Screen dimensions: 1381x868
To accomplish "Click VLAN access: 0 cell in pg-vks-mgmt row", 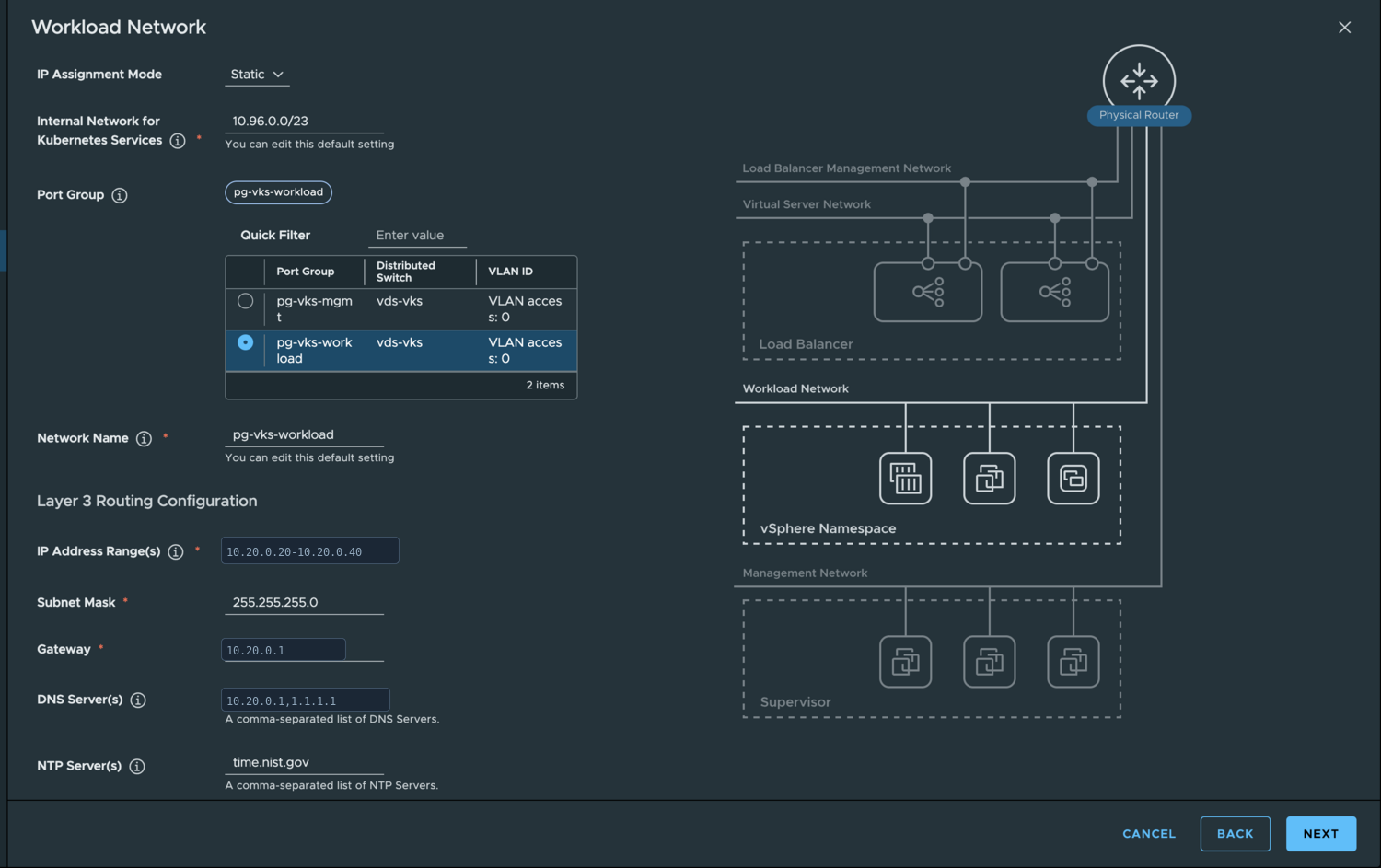I will tap(525, 309).
